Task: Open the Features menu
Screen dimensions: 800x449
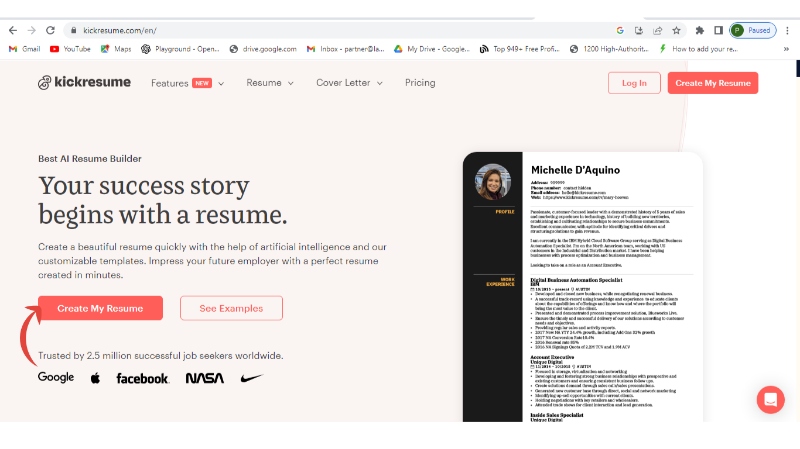Action: click(169, 83)
